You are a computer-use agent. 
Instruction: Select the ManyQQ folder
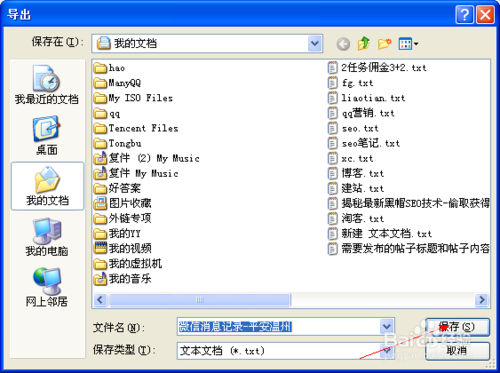tap(117, 83)
